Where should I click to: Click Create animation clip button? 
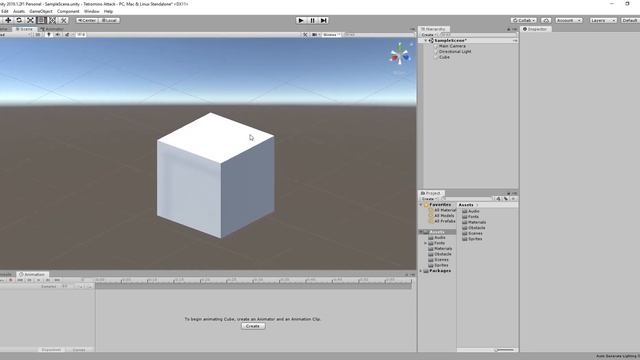(253, 326)
